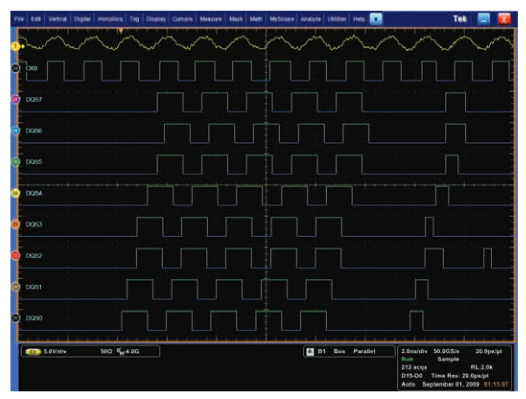
Task: Open the MyScope menu
Action: click(281, 19)
